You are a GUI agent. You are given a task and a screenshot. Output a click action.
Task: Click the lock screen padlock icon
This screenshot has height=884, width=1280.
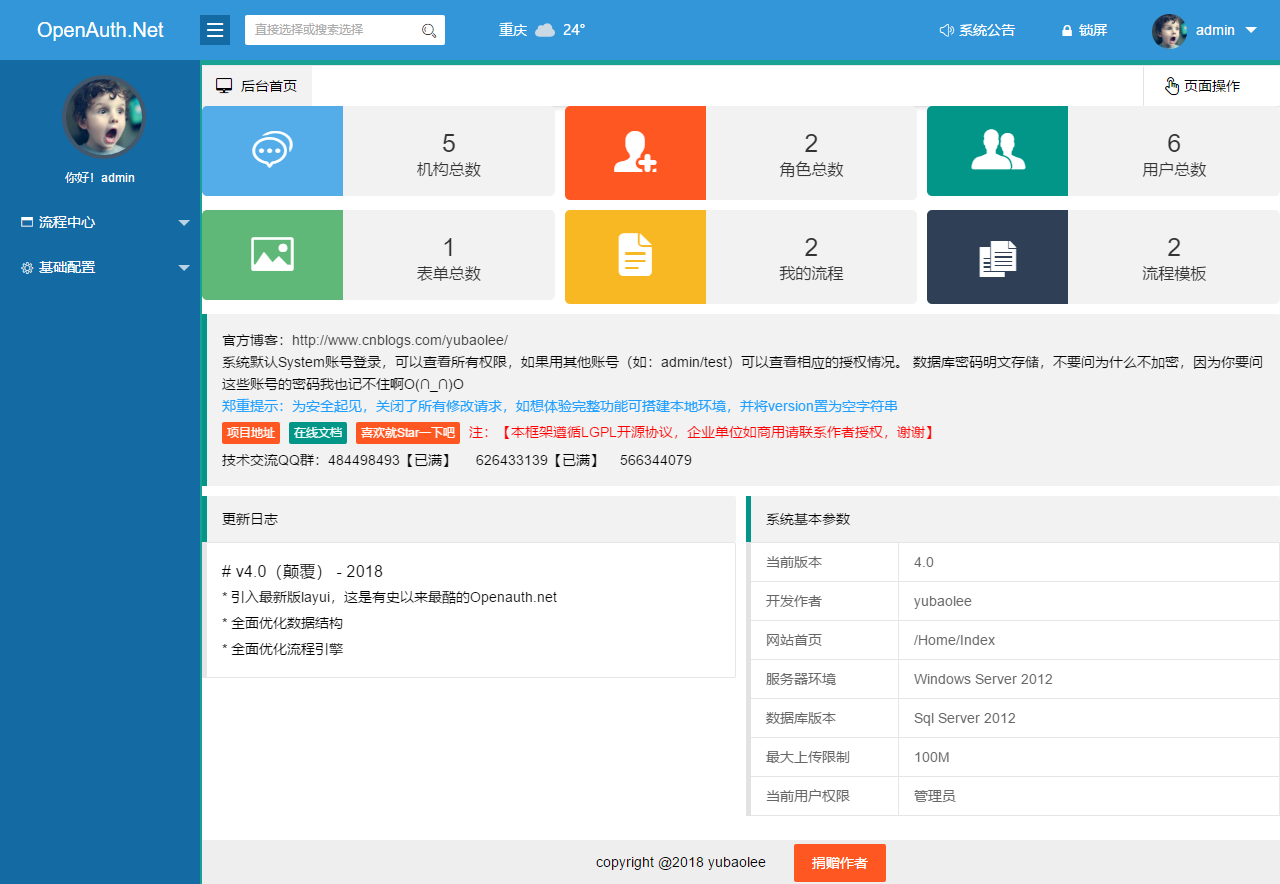(x=1067, y=31)
